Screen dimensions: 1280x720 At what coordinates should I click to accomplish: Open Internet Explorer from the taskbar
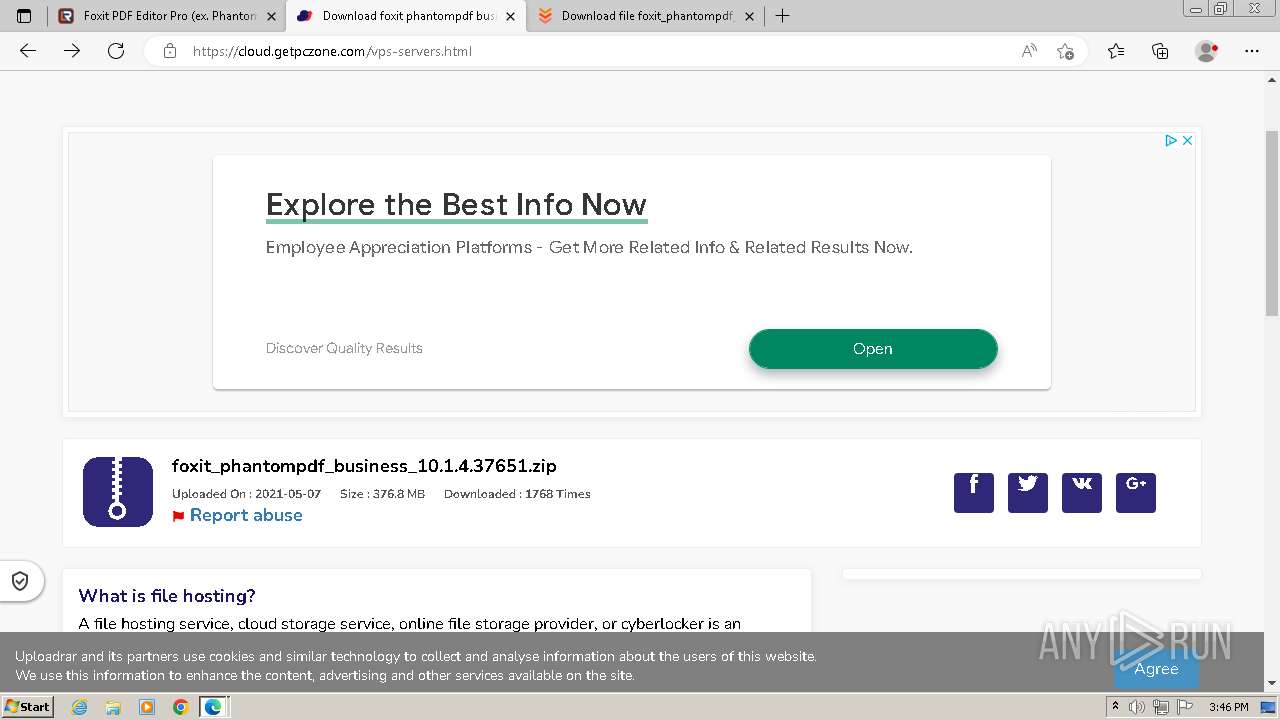[79, 707]
